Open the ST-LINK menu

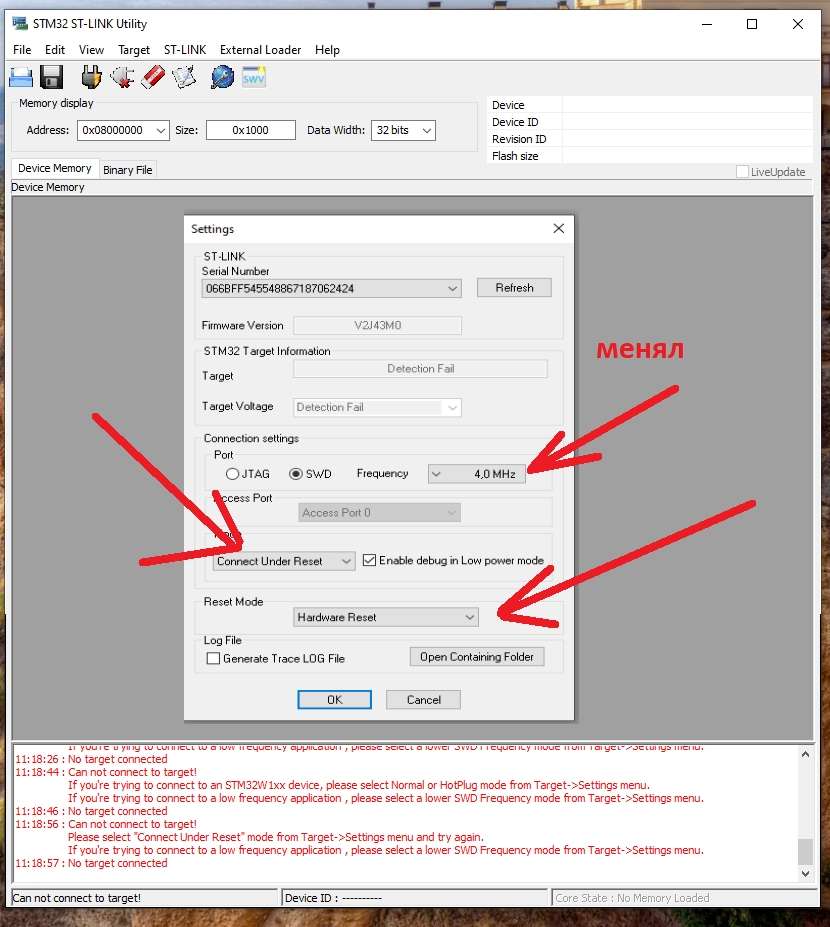[x=185, y=50]
